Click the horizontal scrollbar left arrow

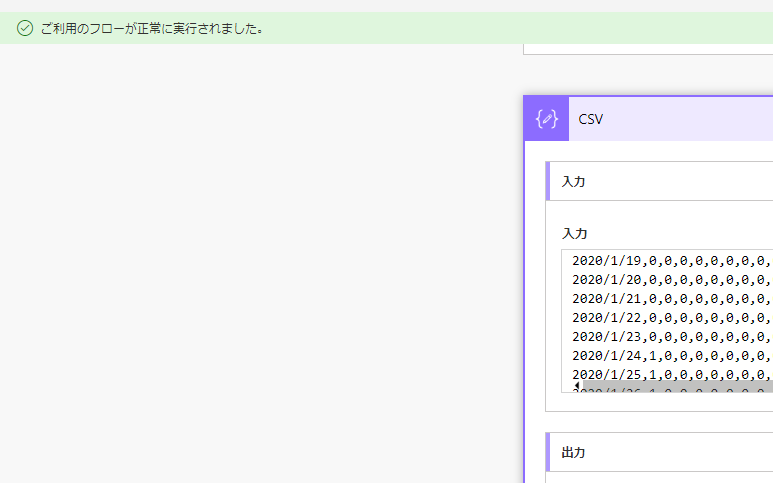coord(576,386)
